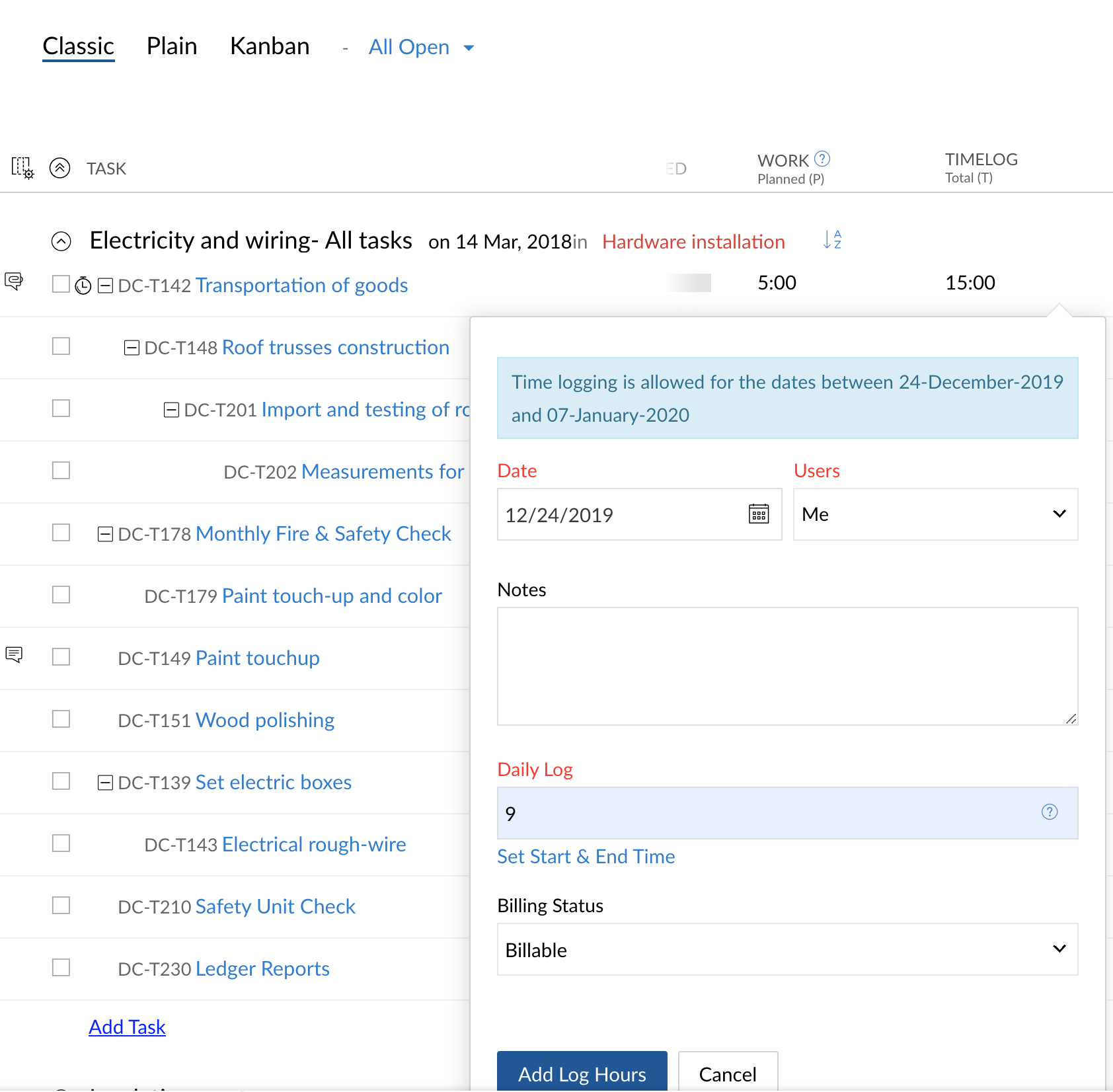Open the Hardware installation milestone link
The image size is (1113, 1092).
tap(693, 242)
